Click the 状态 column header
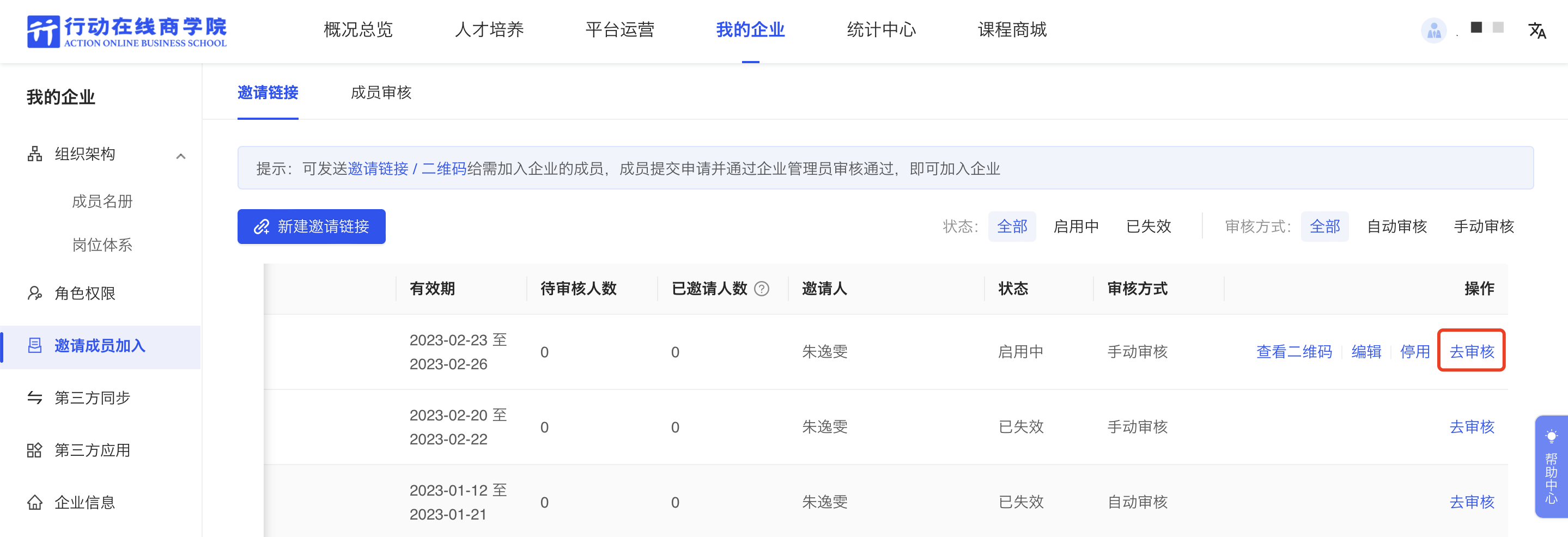1568x537 pixels. (1013, 288)
